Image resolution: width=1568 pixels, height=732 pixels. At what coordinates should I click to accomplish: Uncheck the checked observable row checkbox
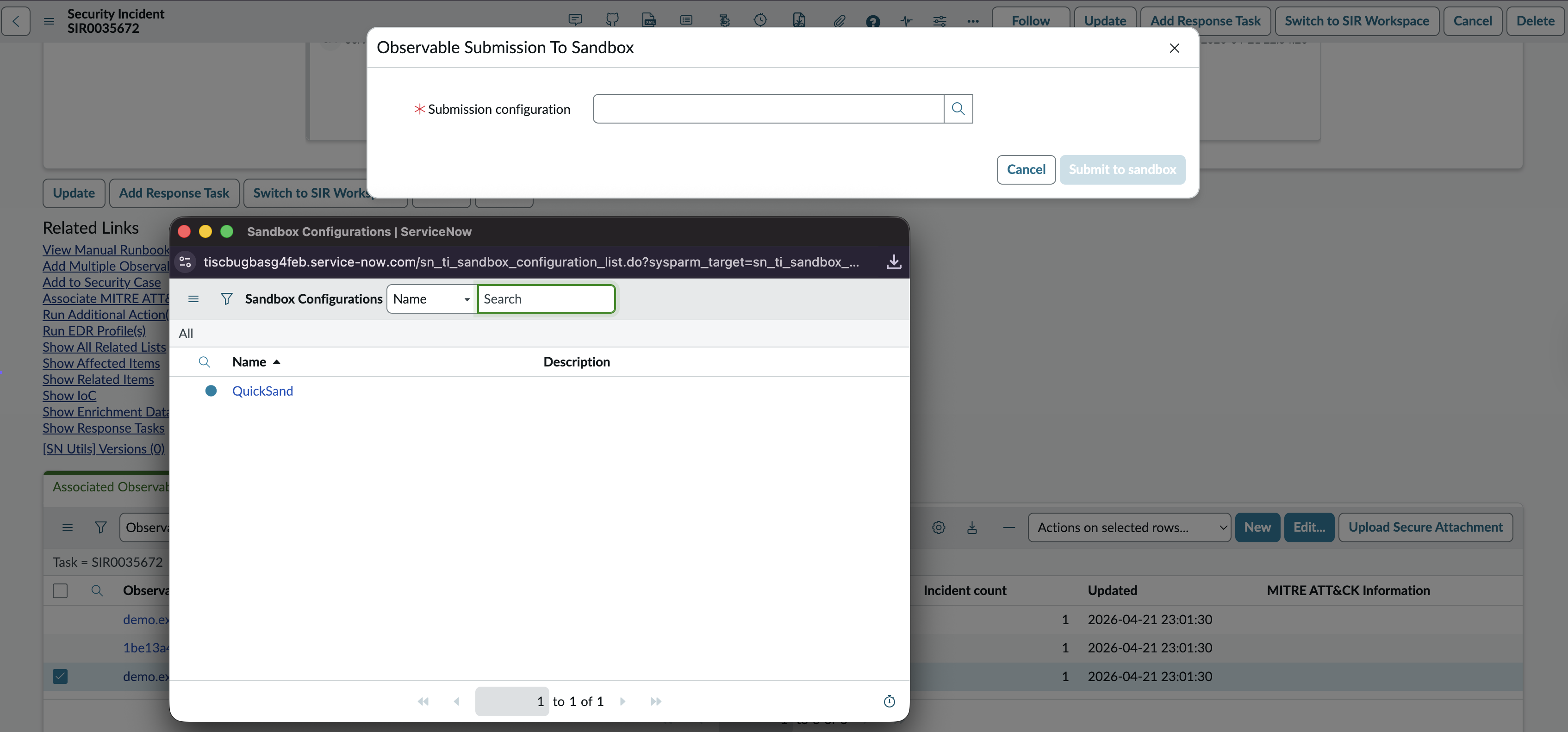(x=60, y=676)
